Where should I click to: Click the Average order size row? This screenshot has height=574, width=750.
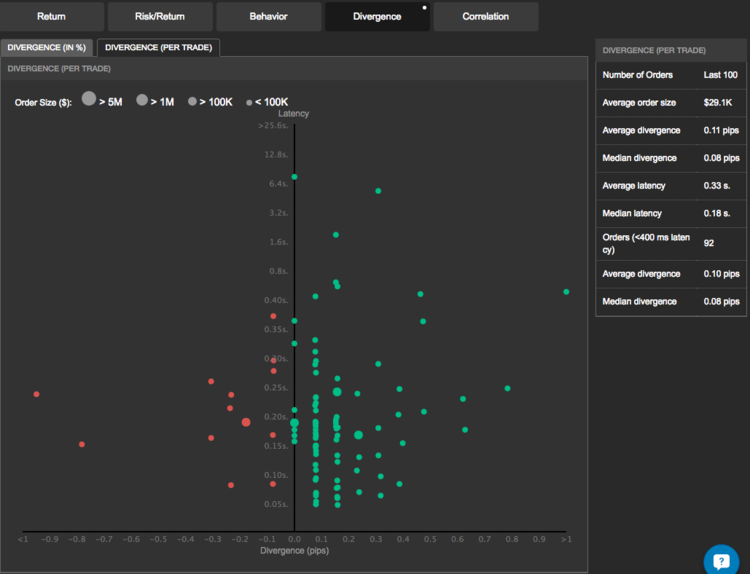[670, 103]
